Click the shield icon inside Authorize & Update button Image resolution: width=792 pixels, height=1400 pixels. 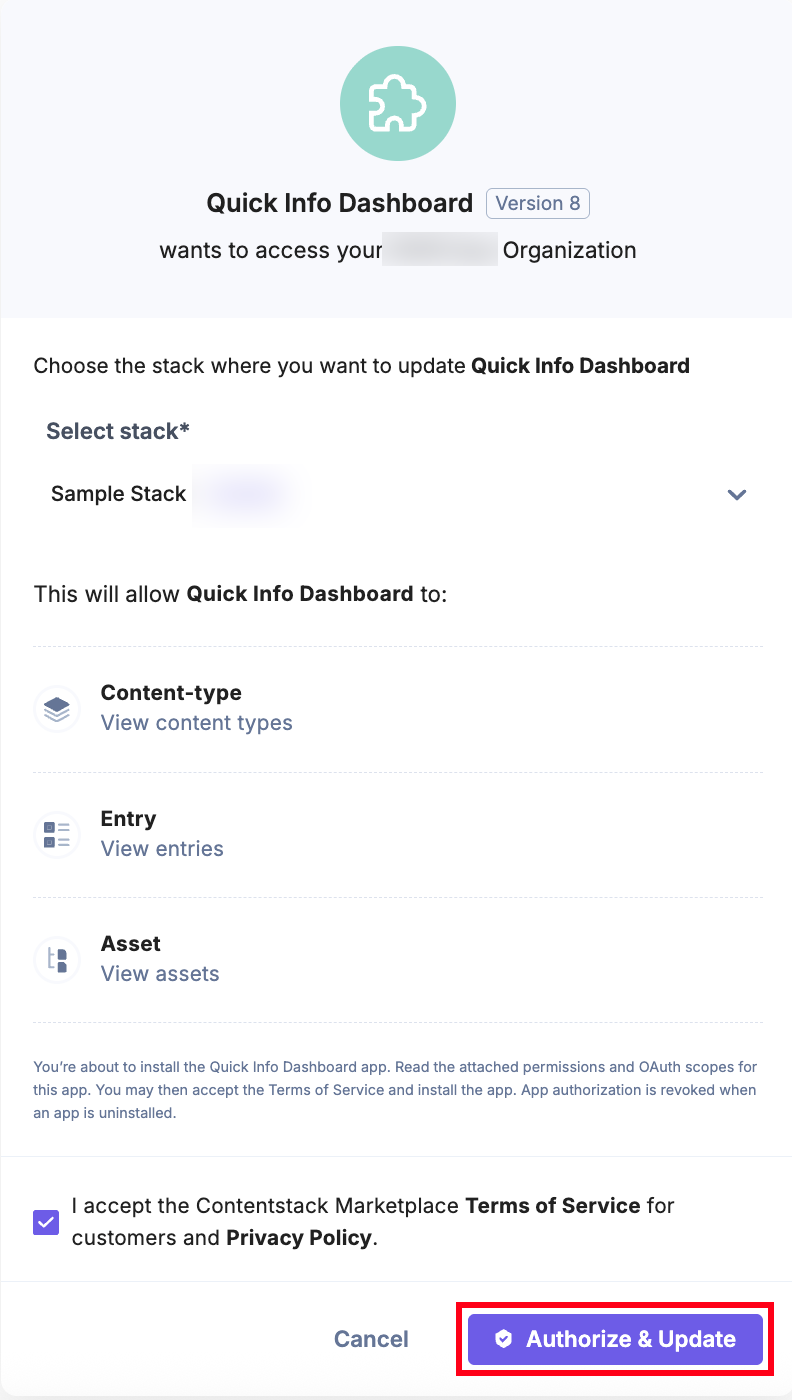[504, 1339]
